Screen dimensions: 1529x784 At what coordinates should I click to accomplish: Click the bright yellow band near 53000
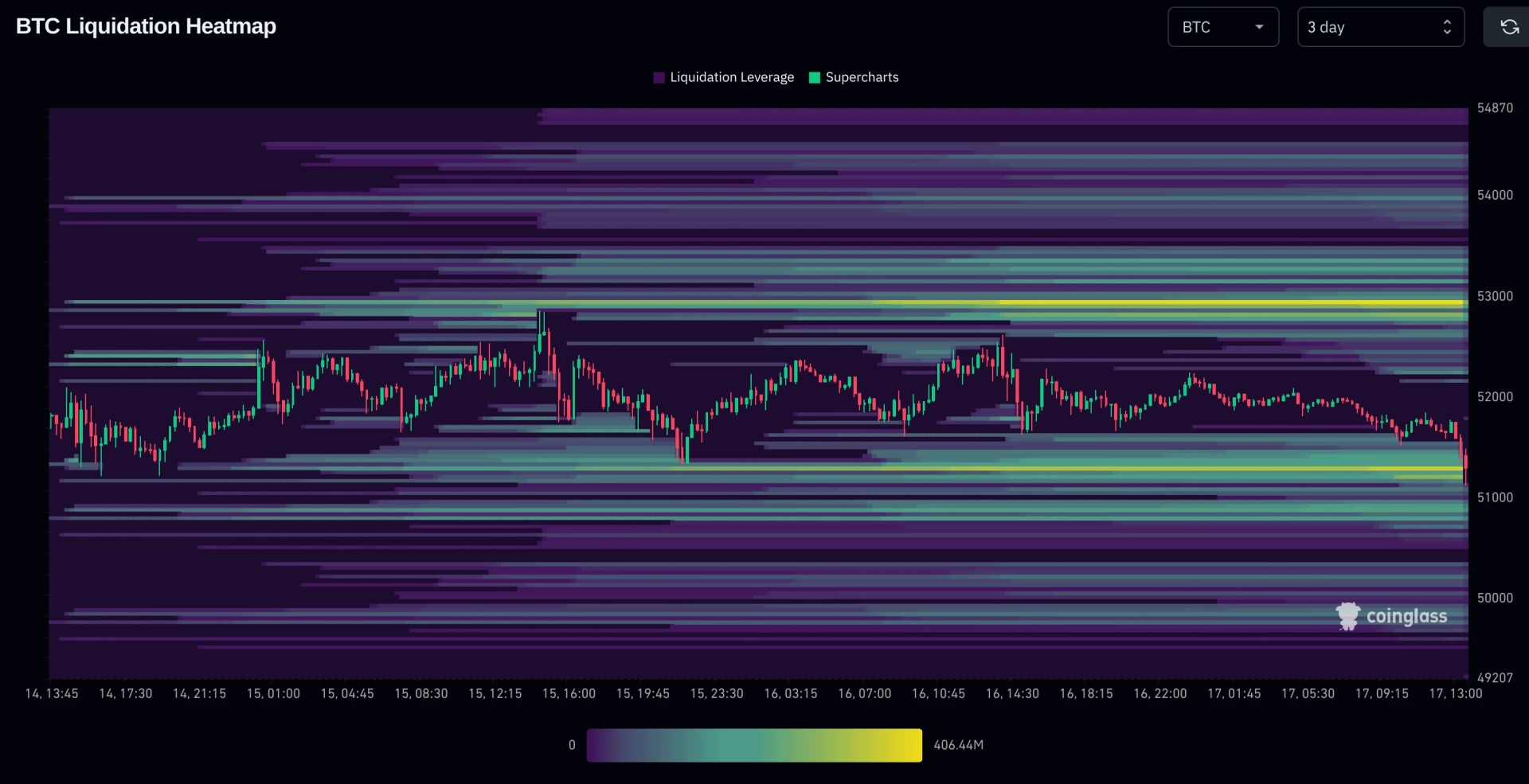[x=1230, y=302]
